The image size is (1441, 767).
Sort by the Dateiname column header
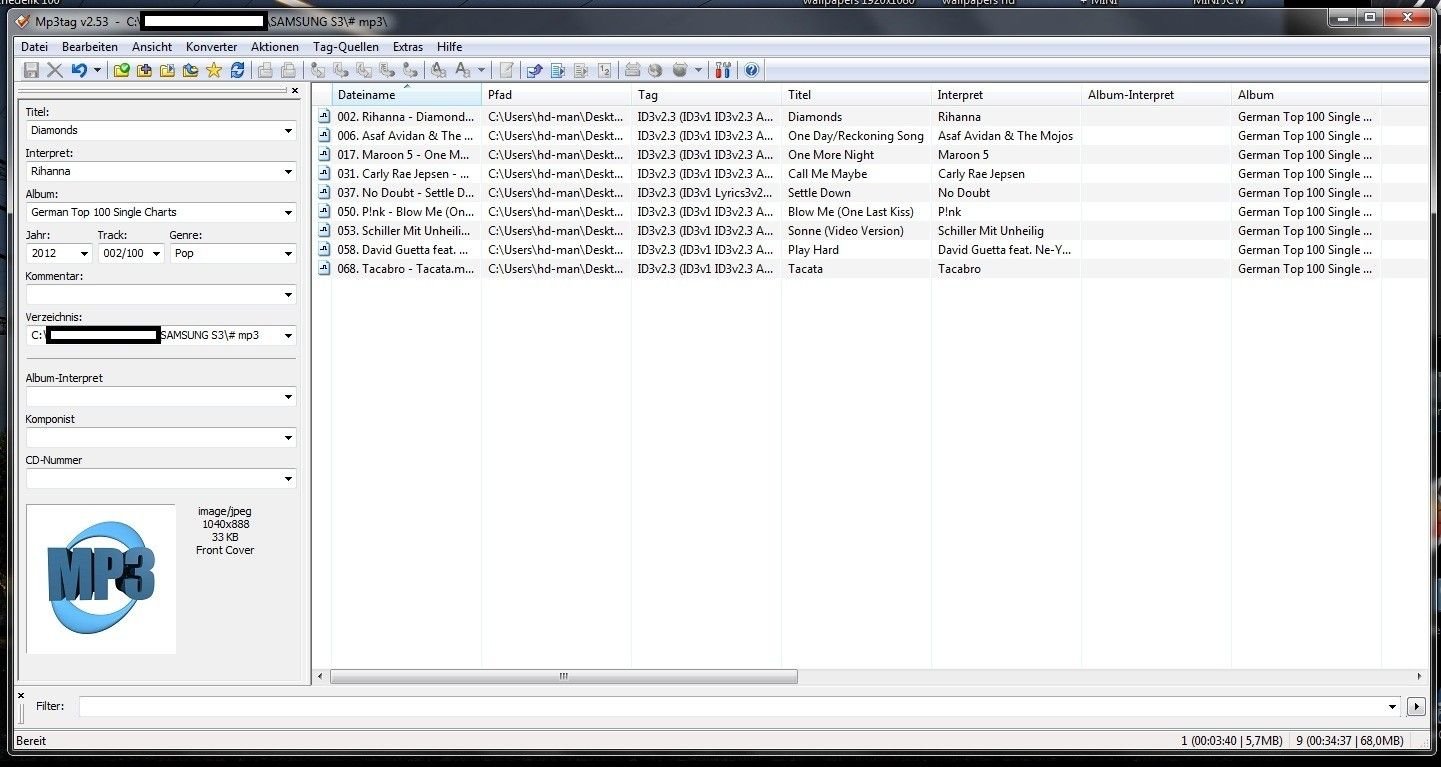407,95
